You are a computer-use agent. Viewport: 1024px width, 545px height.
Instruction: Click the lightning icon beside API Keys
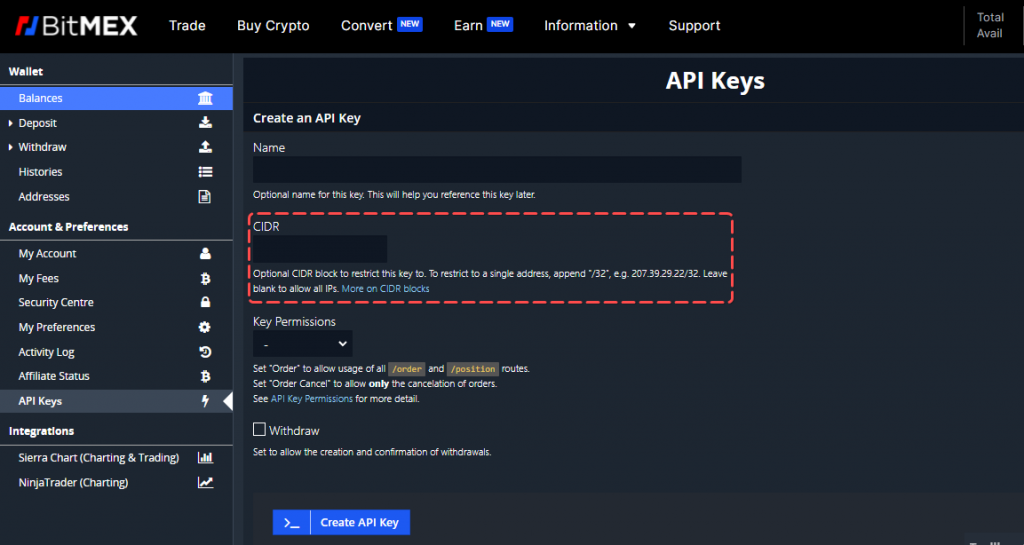tap(205, 401)
